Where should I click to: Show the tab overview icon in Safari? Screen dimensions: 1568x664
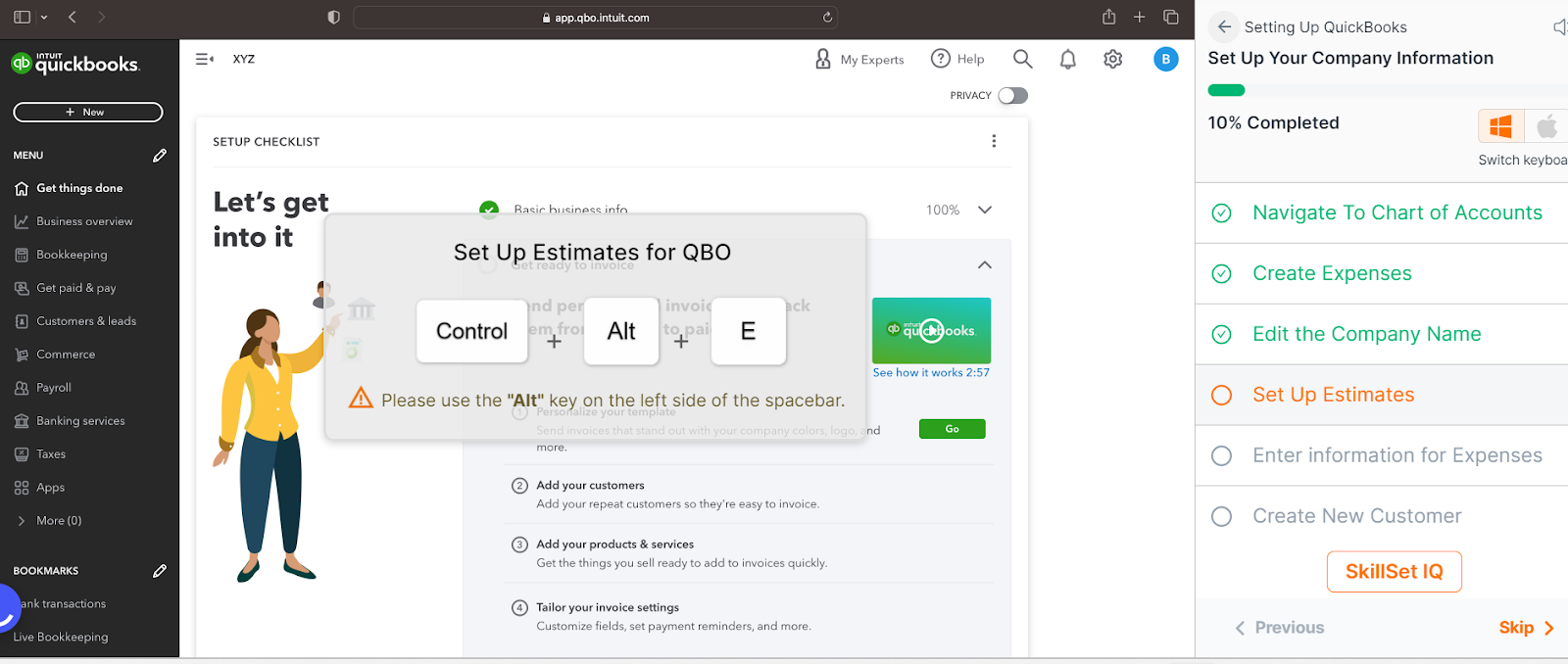point(1170,17)
